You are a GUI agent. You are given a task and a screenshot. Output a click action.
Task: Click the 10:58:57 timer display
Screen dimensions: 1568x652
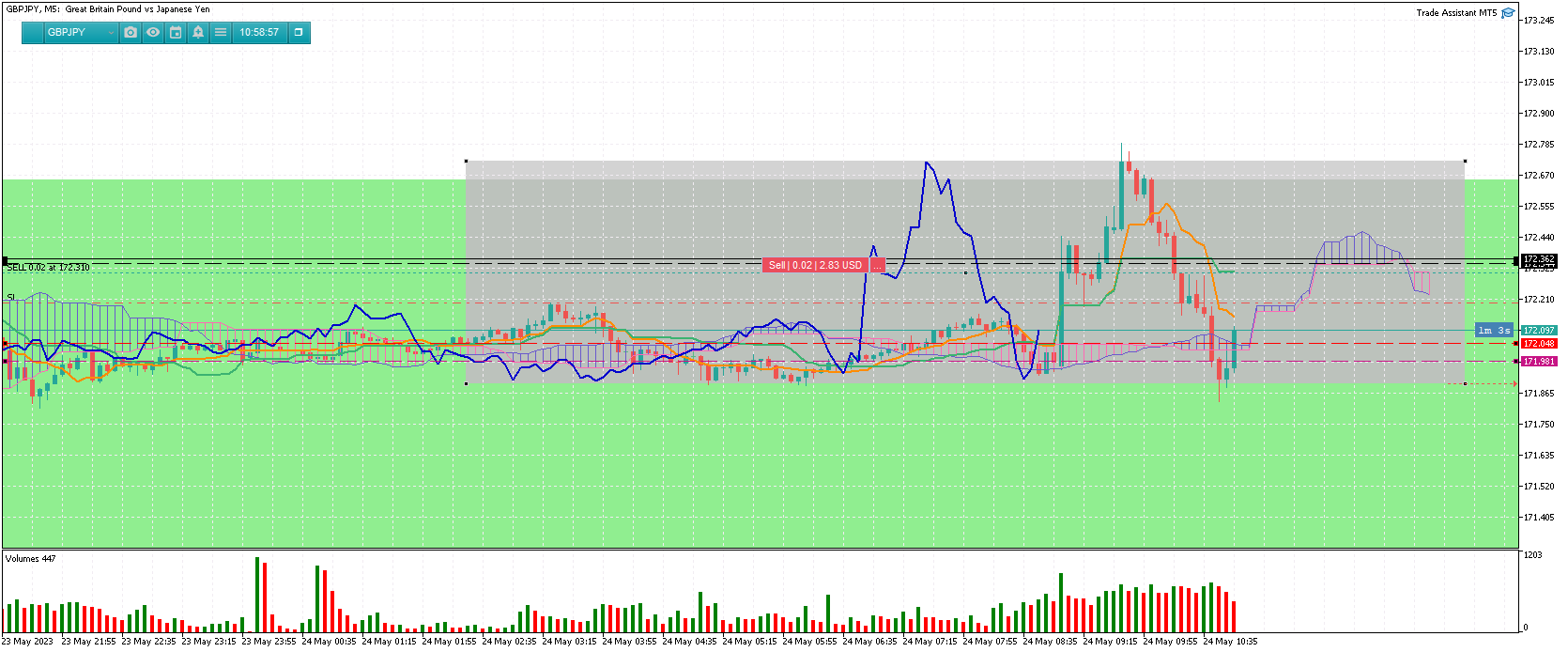259,32
